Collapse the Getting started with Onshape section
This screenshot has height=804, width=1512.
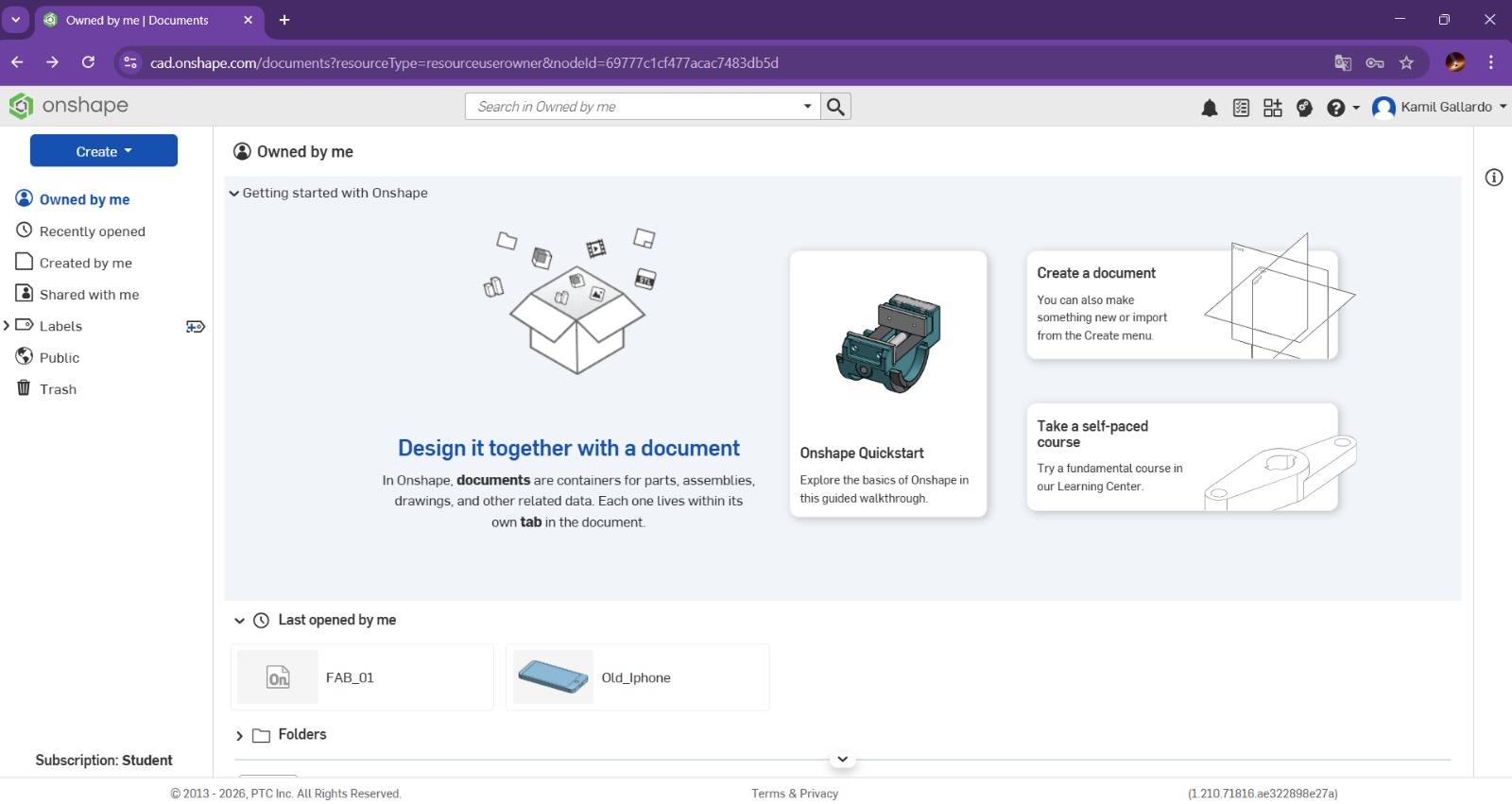pyautogui.click(x=234, y=193)
